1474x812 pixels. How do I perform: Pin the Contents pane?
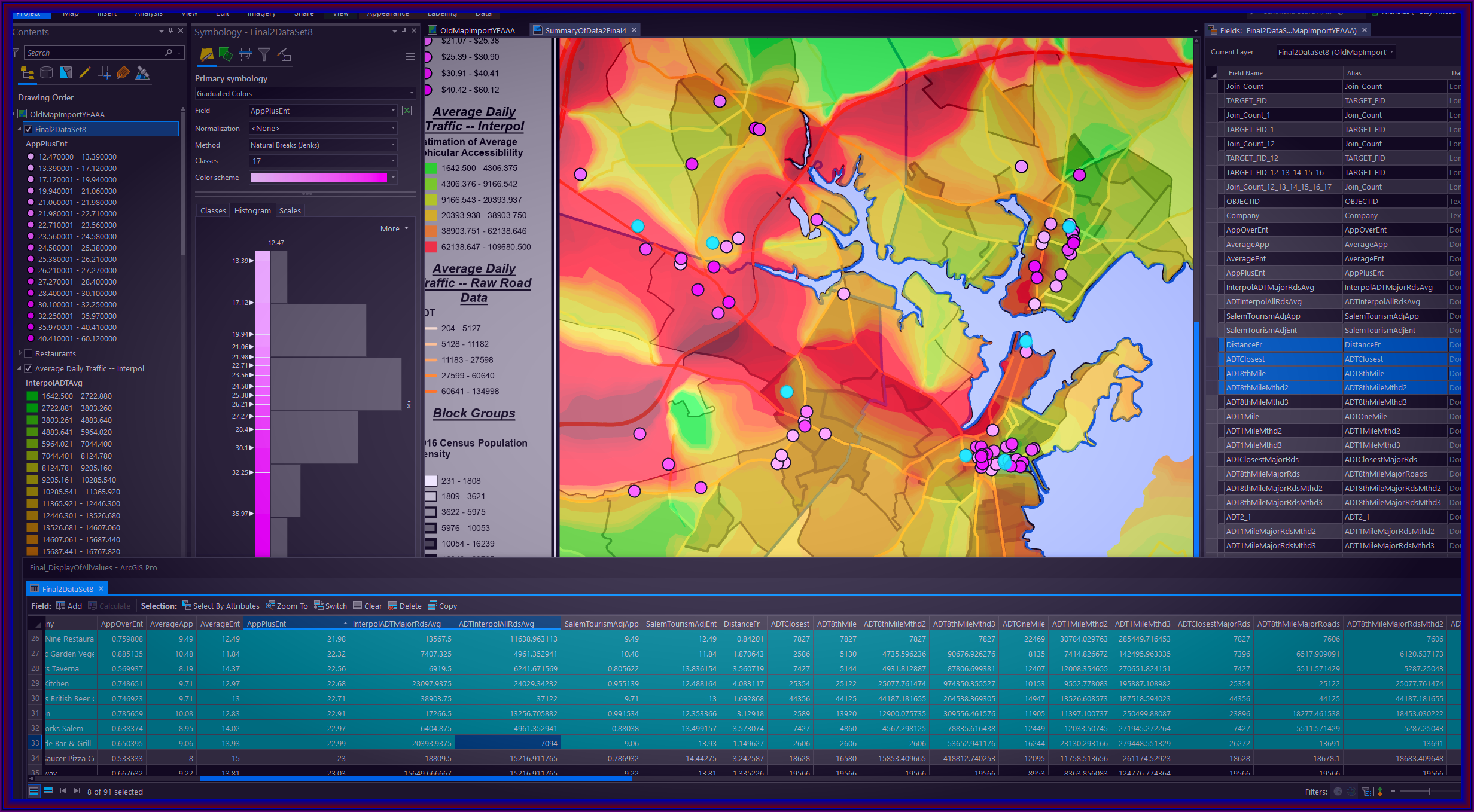click(170, 30)
